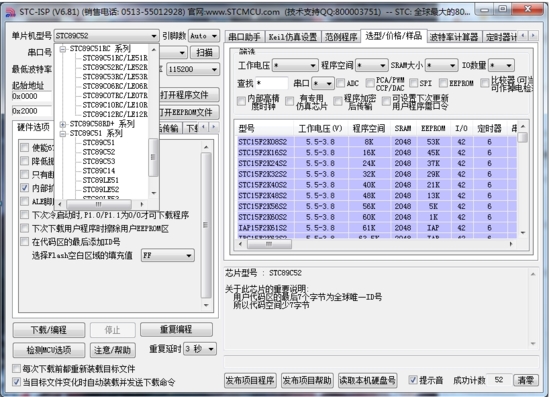Switch to the 范例程序 tab

point(341,37)
